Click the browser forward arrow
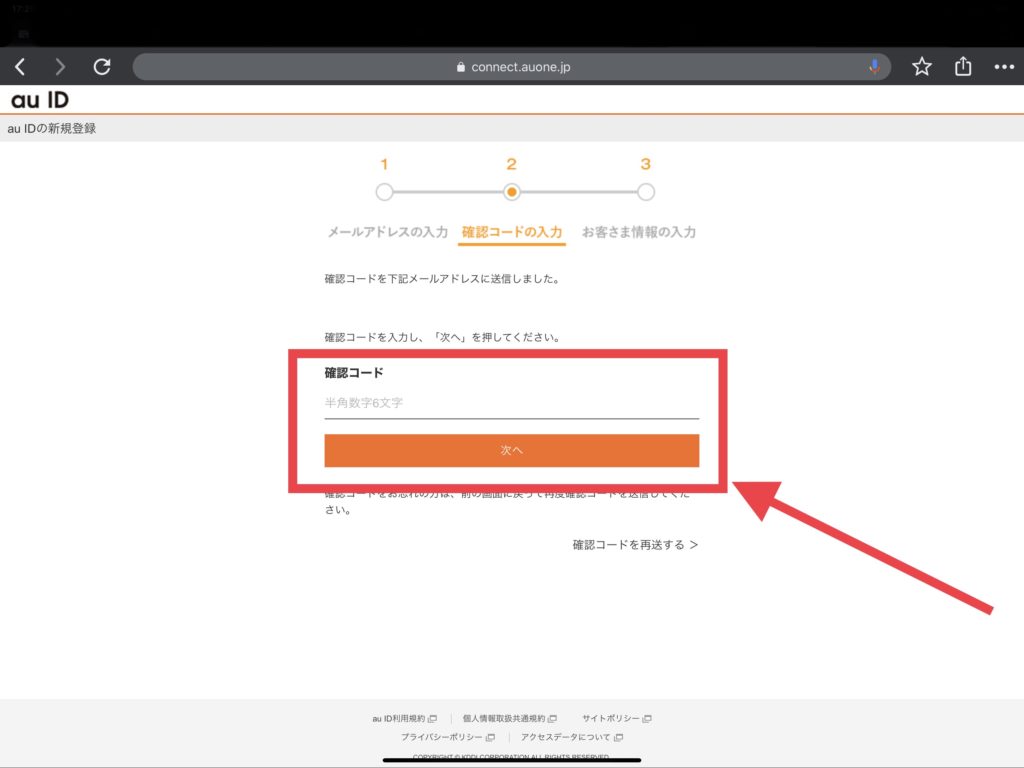The height and width of the screenshot is (768, 1024). pos(60,67)
